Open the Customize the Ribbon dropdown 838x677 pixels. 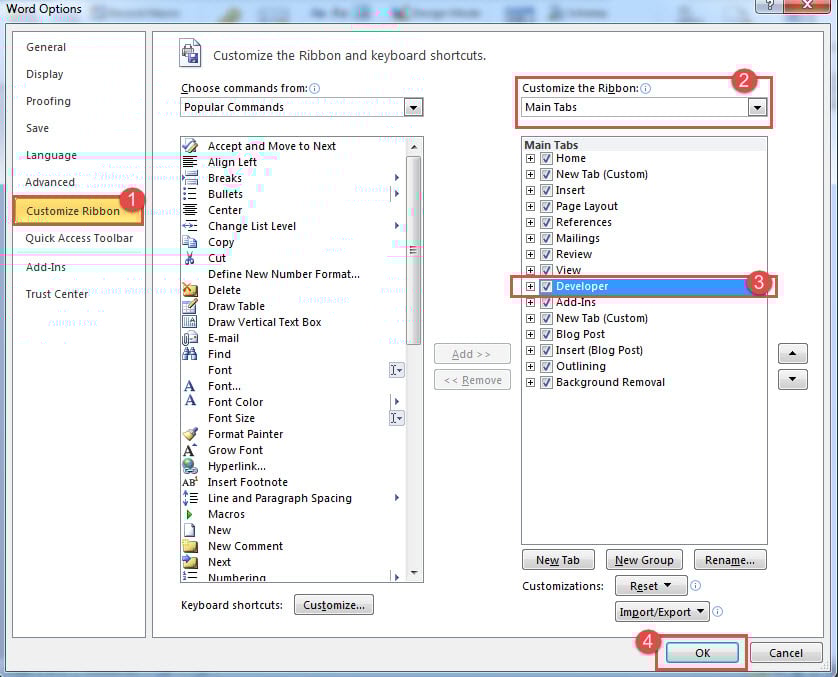(757, 106)
